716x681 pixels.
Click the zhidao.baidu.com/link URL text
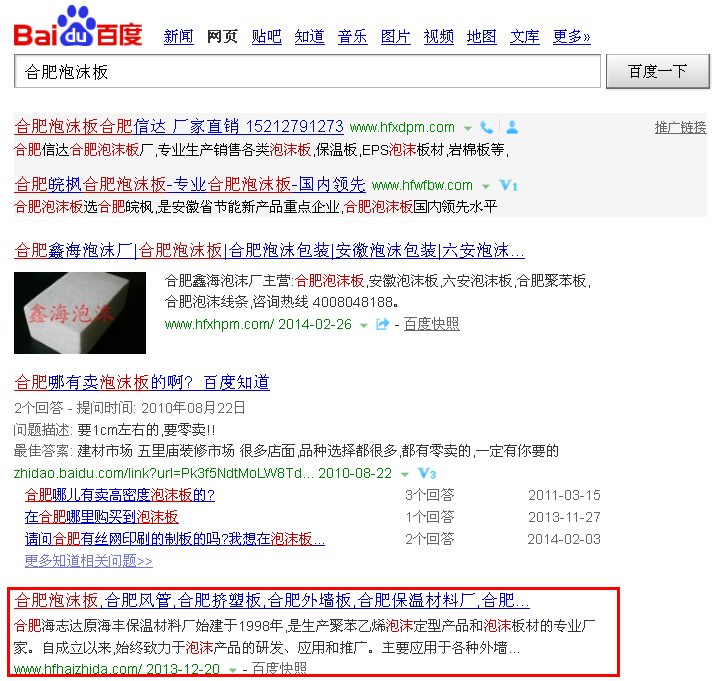pos(203,473)
